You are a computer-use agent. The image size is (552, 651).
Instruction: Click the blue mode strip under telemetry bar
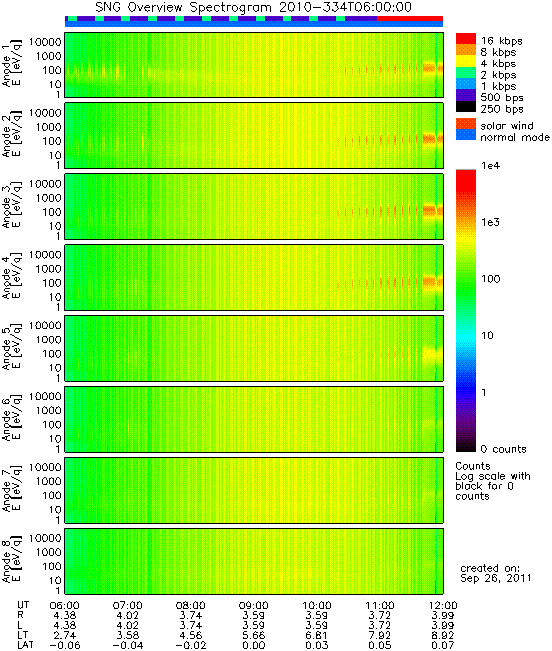[x=254, y=24]
